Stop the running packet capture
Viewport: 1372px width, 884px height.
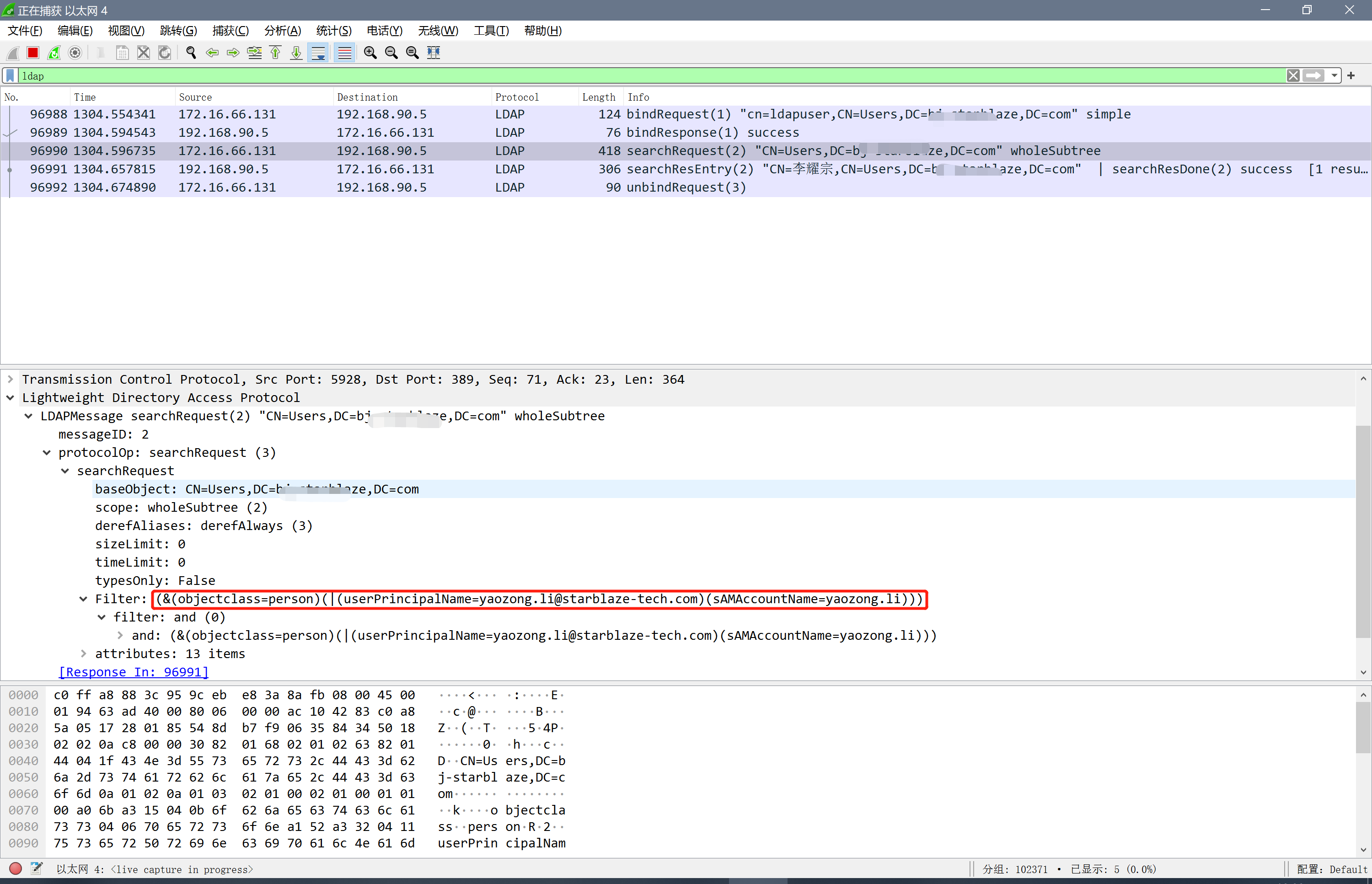click(x=33, y=53)
